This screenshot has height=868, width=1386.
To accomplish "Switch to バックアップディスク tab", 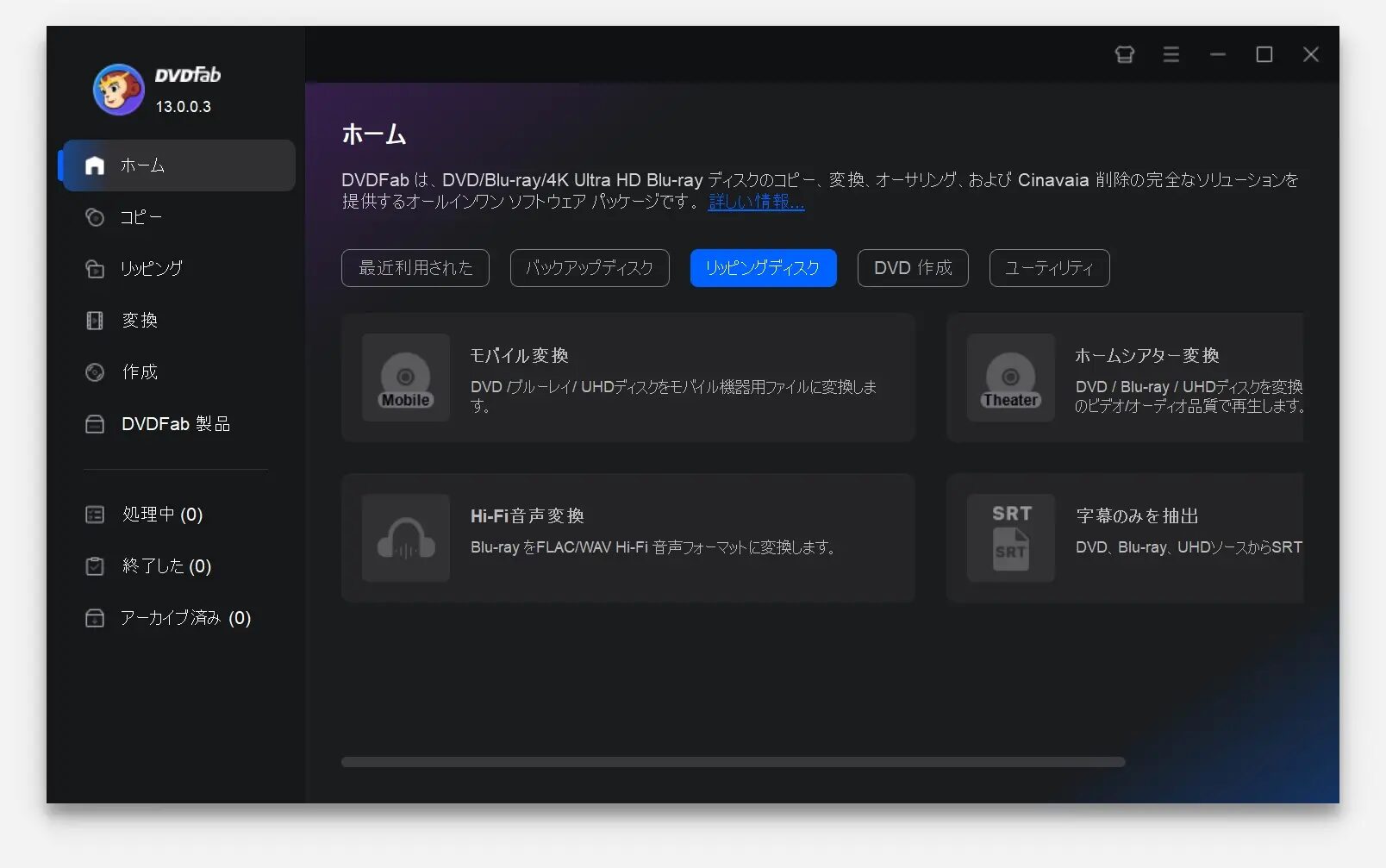I will pyautogui.click(x=590, y=268).
